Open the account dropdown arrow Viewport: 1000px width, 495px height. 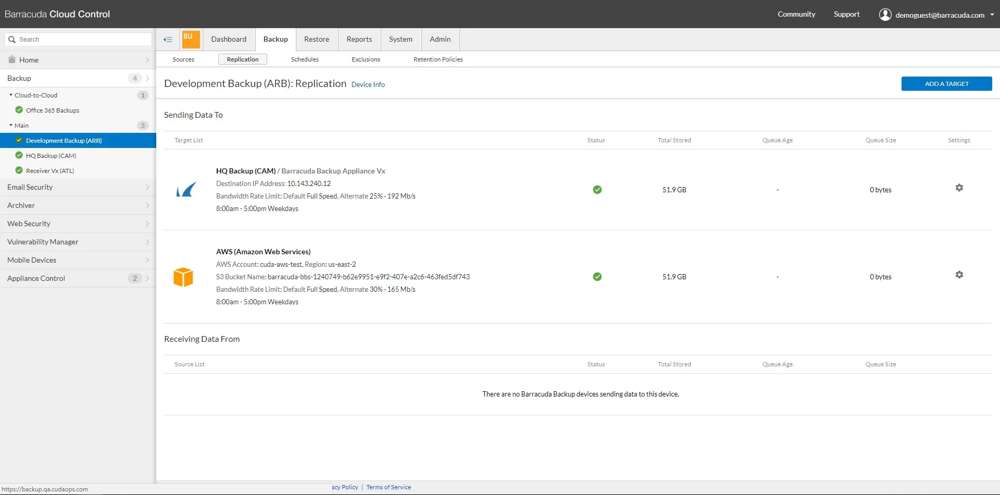992,15
